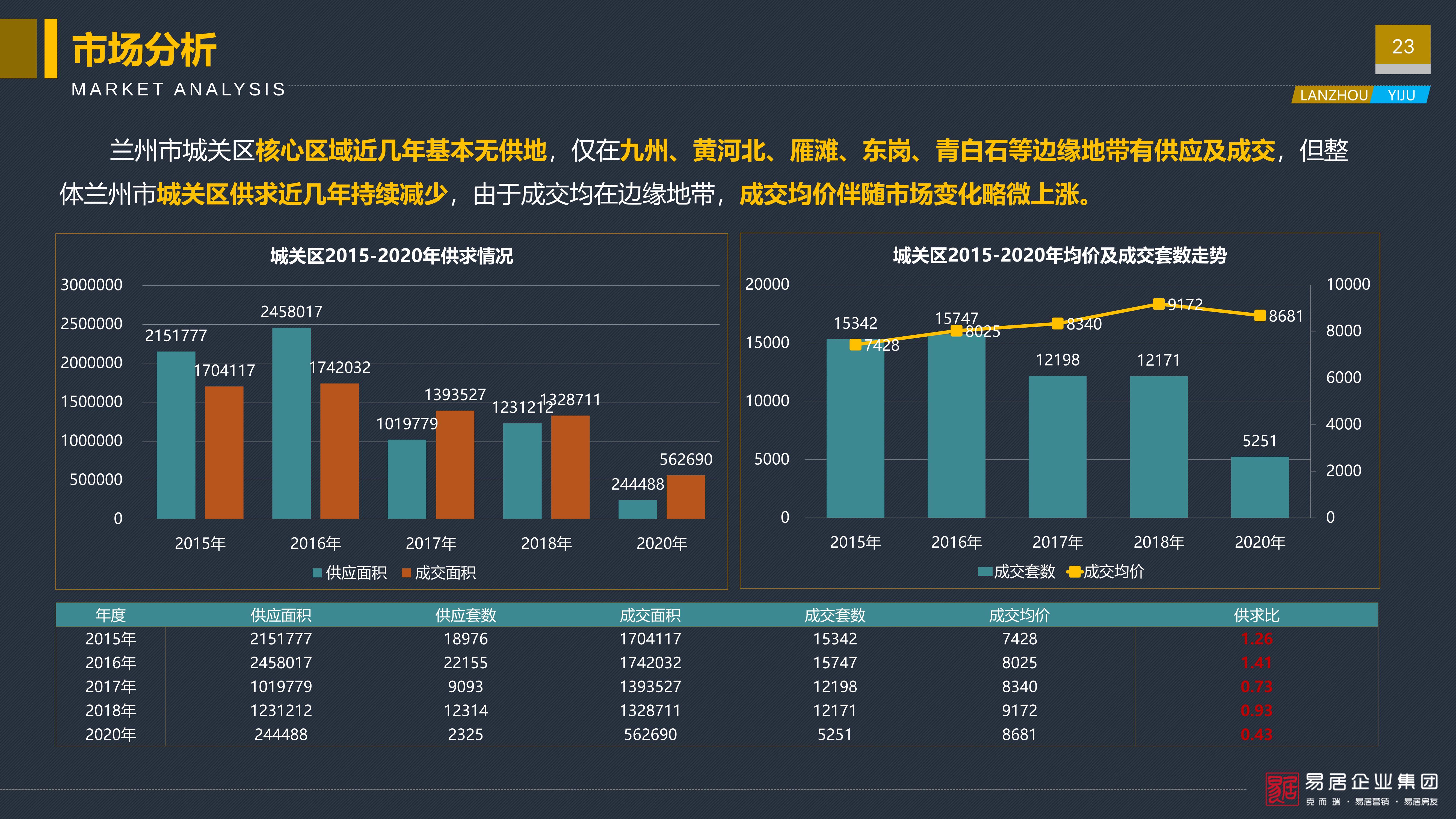Click the red 0.73 ratio cell
Viewport: 1456px width, 819px height.
[1256, 687]
